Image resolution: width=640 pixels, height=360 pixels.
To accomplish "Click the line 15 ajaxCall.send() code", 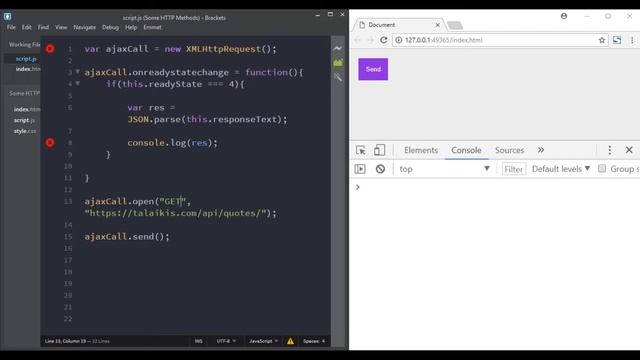I will 127,237.
